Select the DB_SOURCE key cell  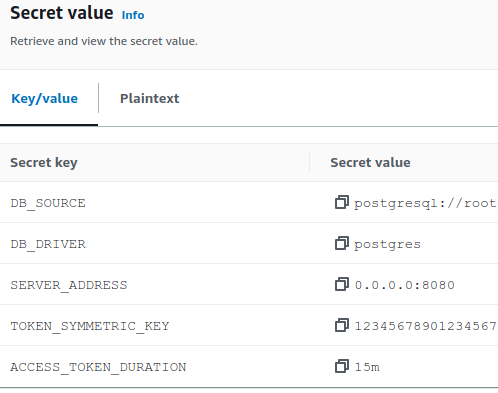[48, 203]
